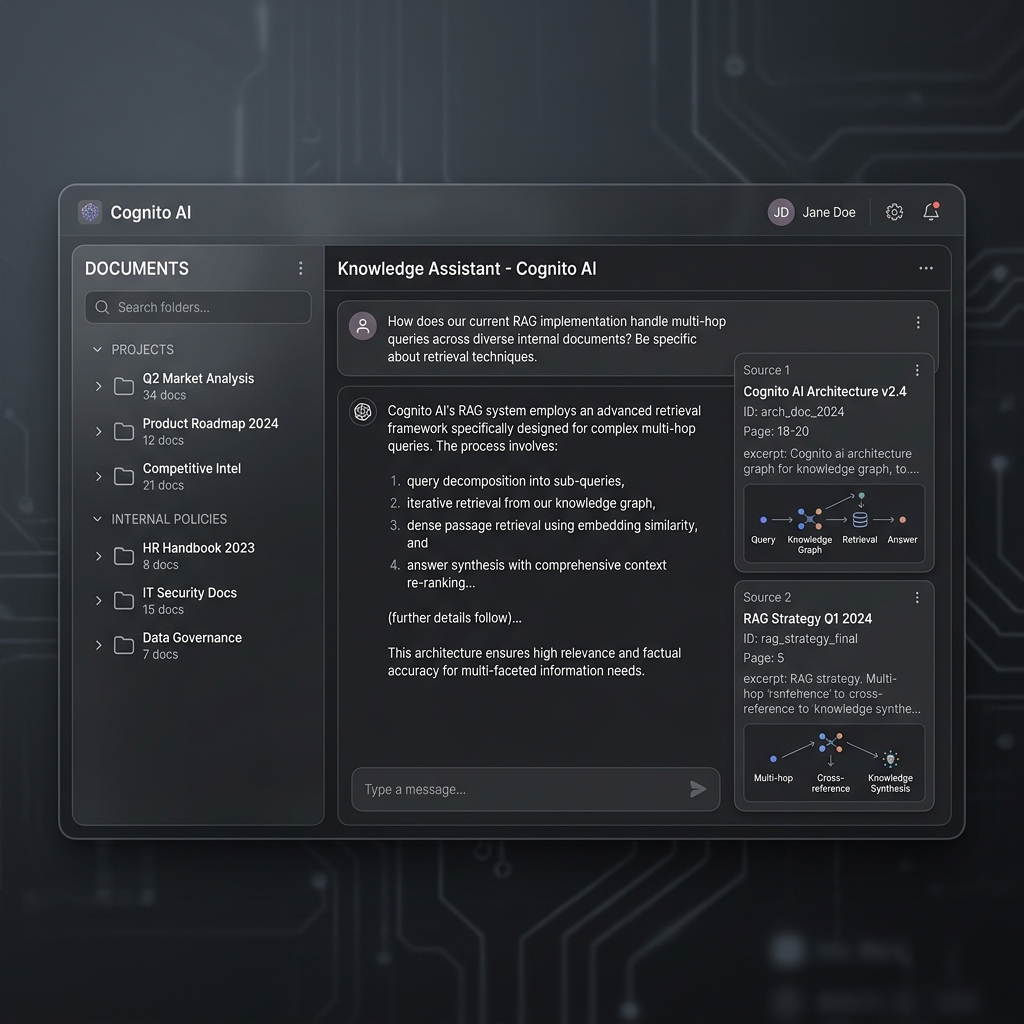Expand Q2 Market Analysis folder
The width and height of the screenshot is (1024, 1024).
[99, 386]
